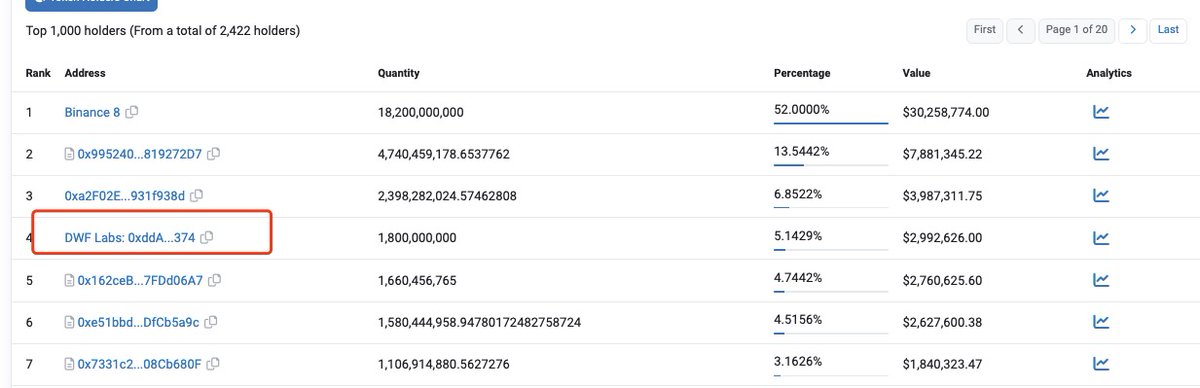The height and width of the screenshot is (388, 1200).
Task: Select quantity 4,740,459,178.6537762
Action: tap(444, 154)
